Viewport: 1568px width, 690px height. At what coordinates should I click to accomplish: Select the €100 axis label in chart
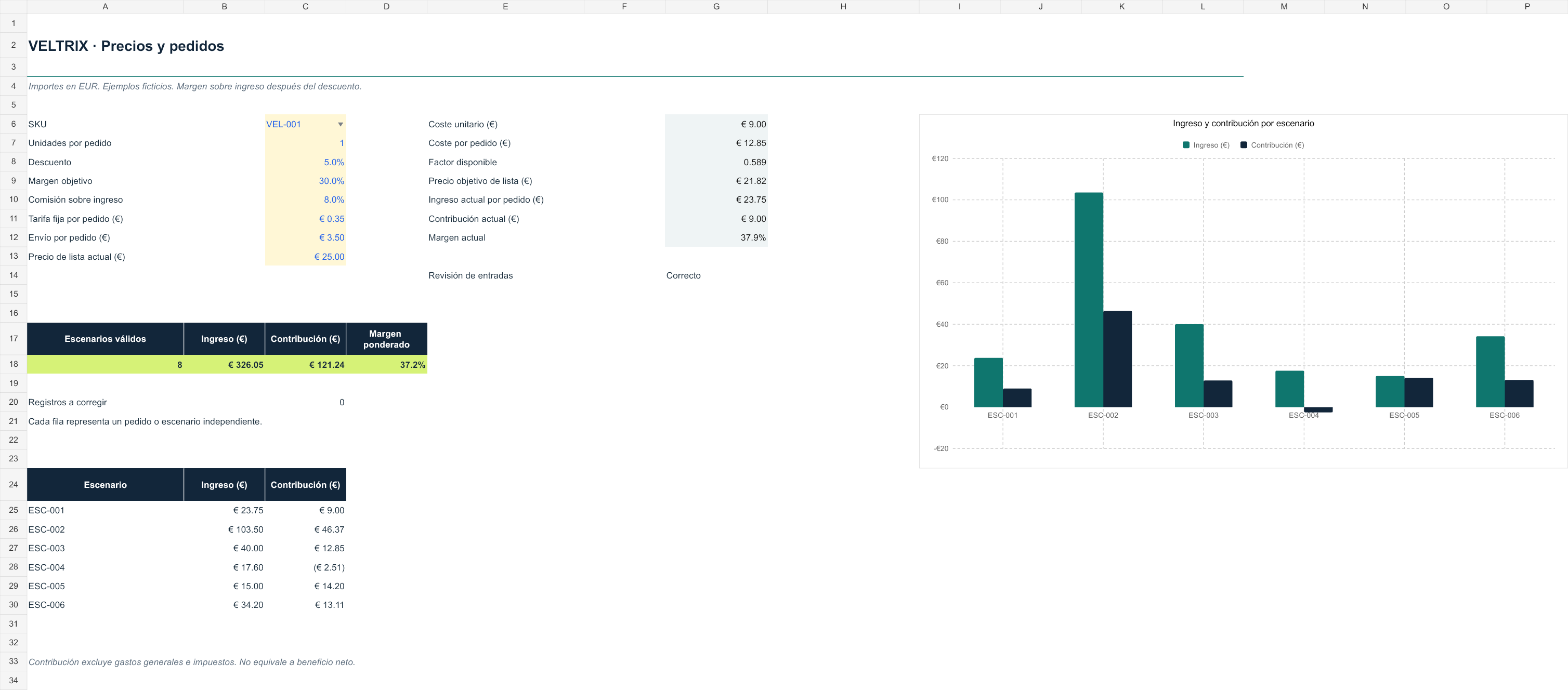coord(940,200)
